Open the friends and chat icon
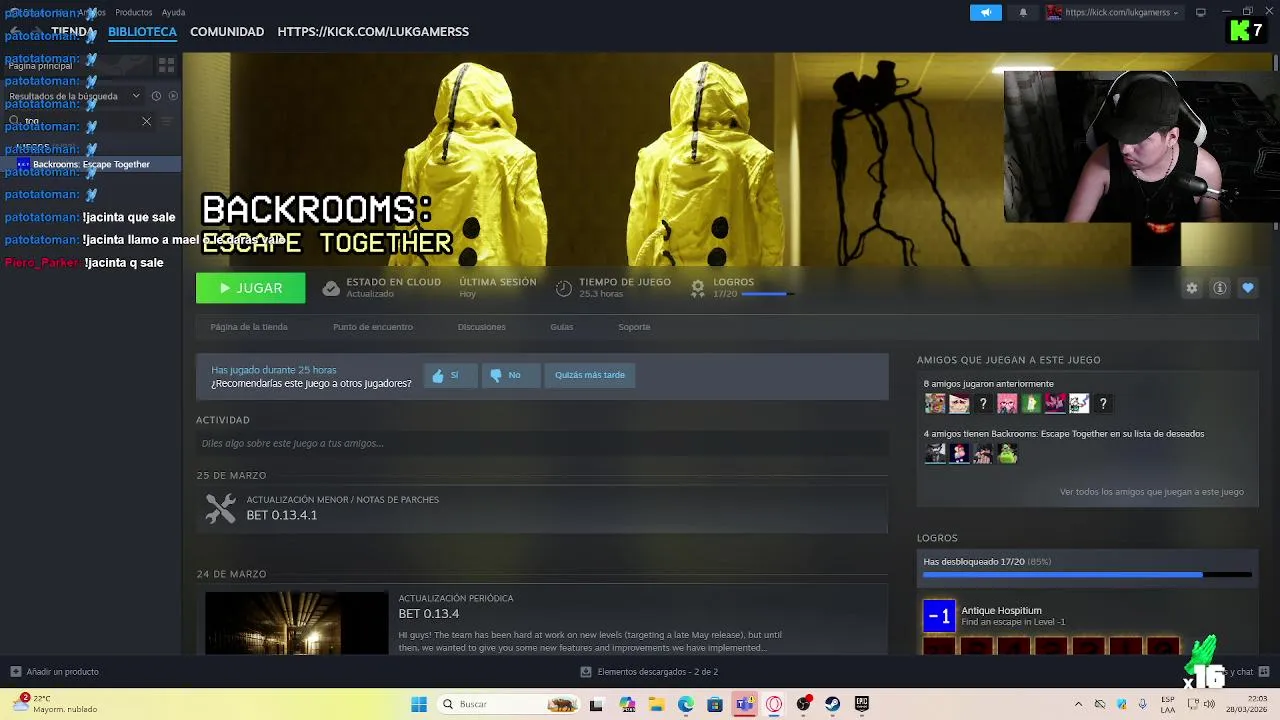 (1264, 672)
